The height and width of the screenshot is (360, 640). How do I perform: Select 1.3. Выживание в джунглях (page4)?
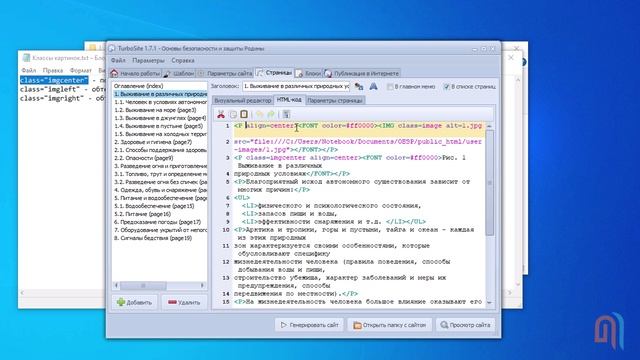(160, 118)
